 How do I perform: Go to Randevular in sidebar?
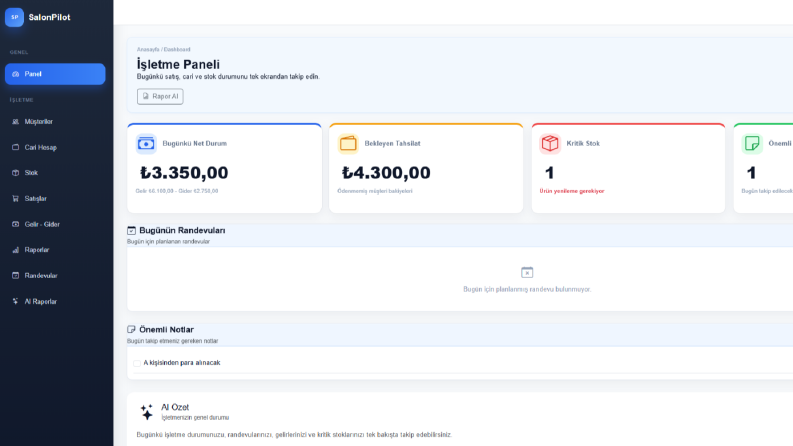coord(55,276)
